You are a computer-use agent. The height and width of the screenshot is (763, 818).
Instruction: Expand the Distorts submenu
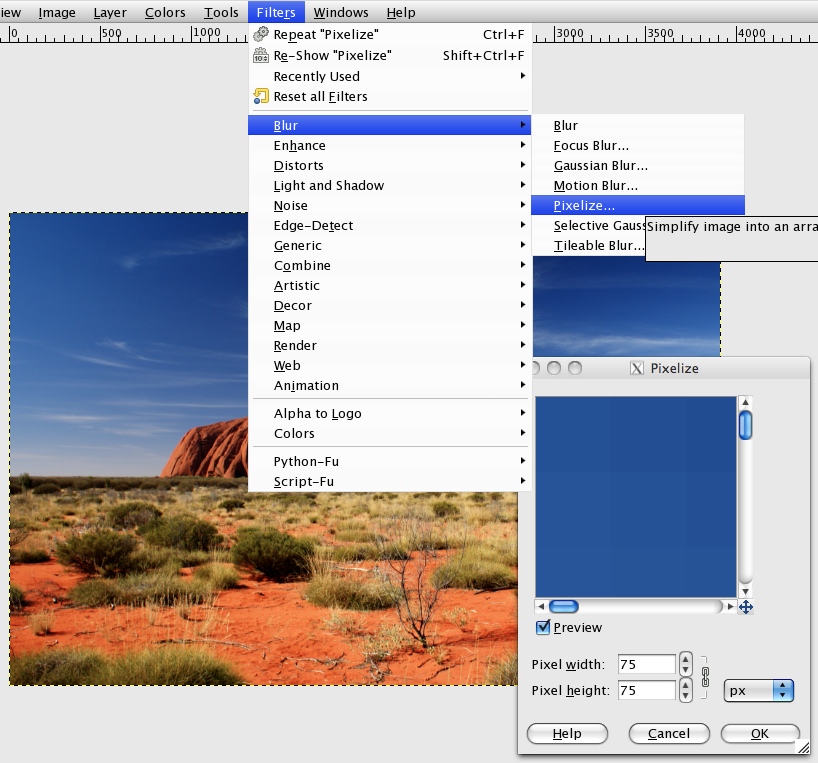(390, 165)
